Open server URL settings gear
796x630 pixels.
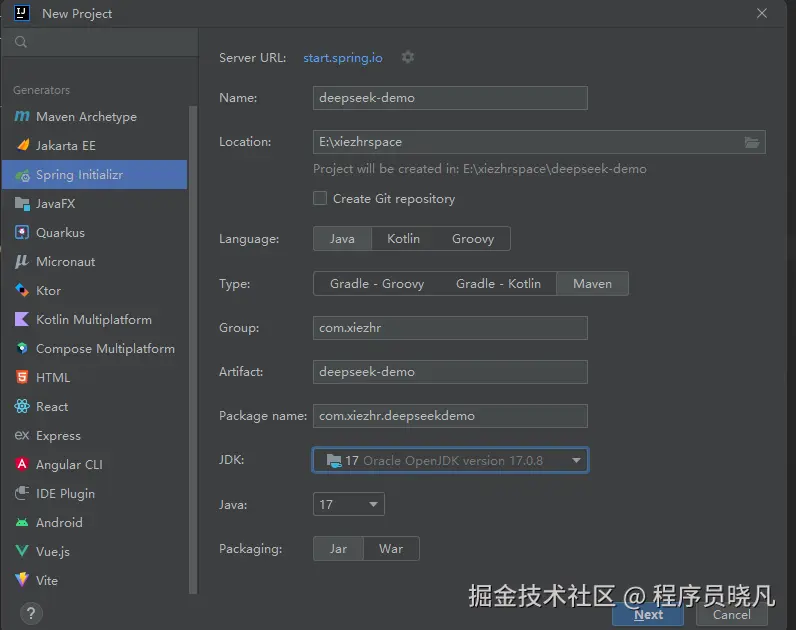coord(408,57)
